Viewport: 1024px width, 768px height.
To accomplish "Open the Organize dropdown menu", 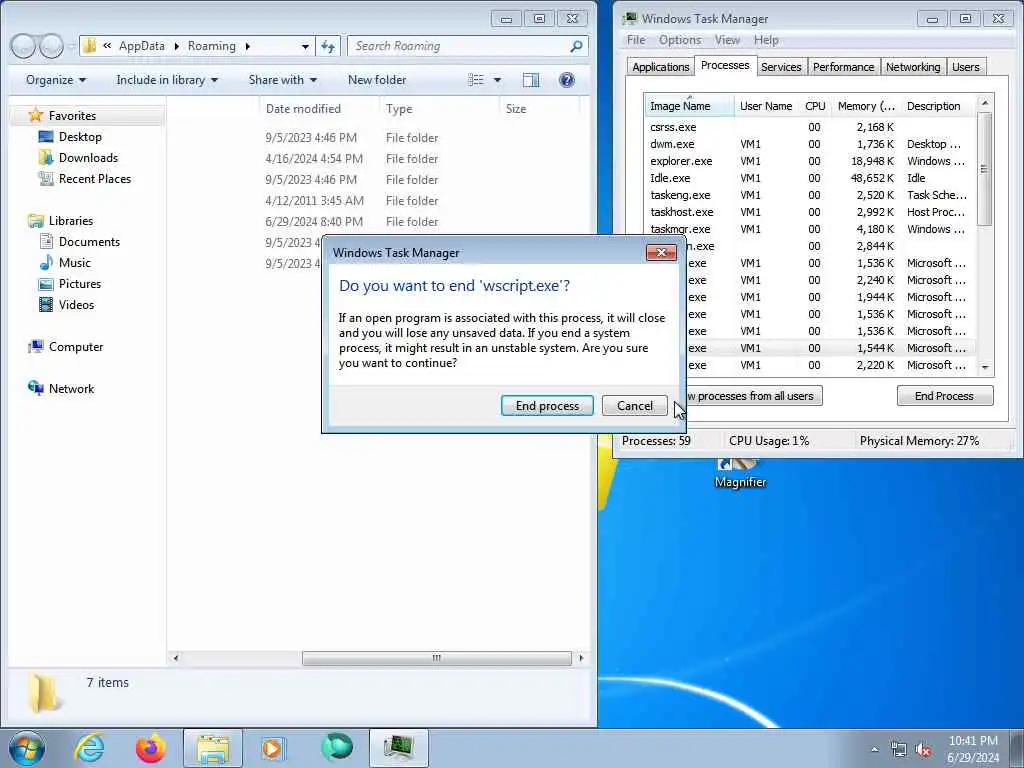I will 56,80.
